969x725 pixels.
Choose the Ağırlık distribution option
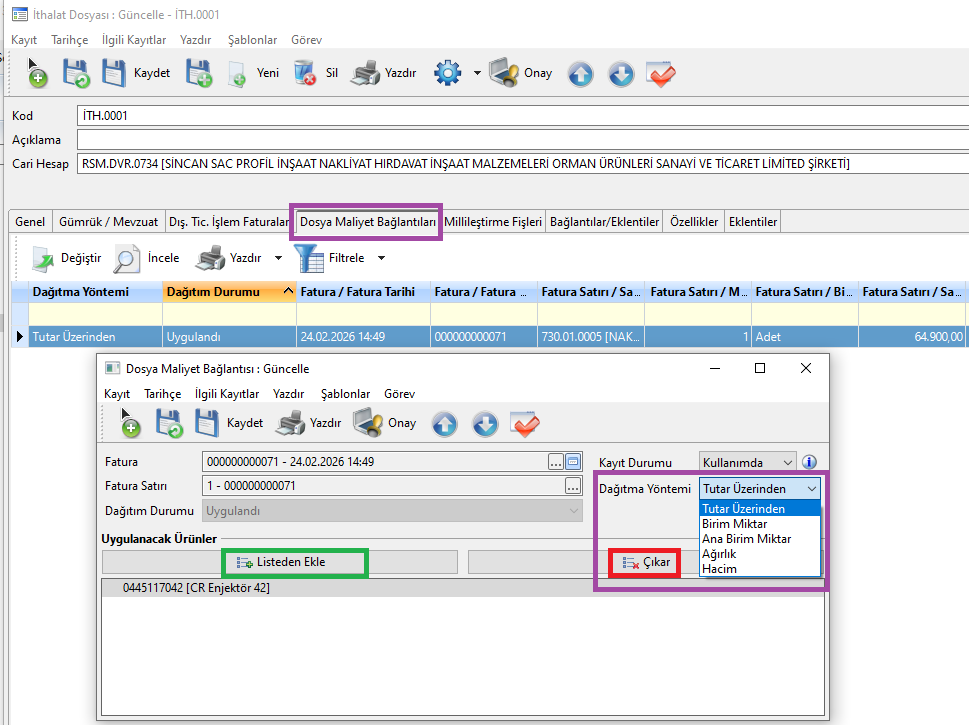coord(720,554)
